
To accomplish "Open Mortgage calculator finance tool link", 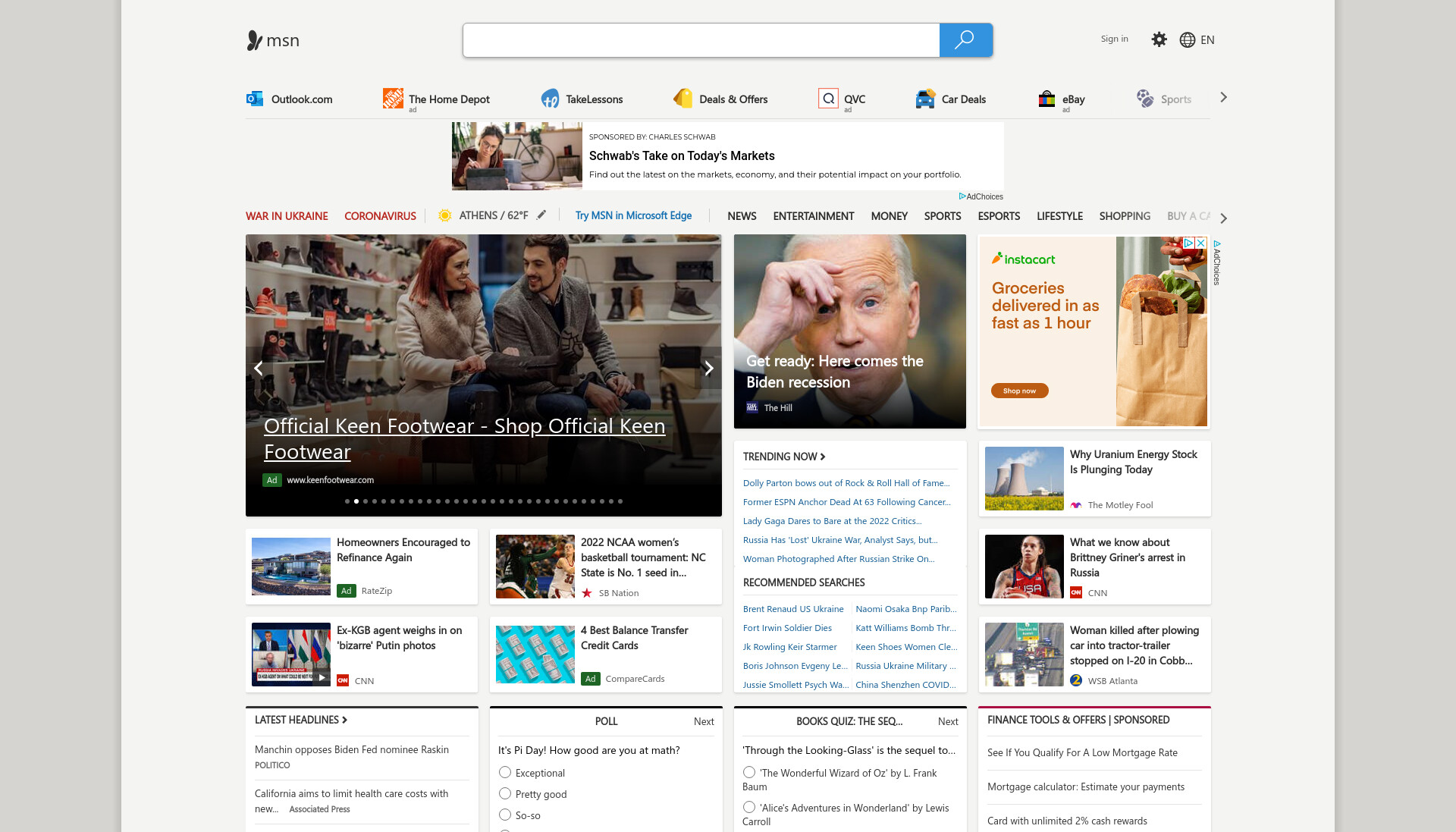I will click(1086, 786).
